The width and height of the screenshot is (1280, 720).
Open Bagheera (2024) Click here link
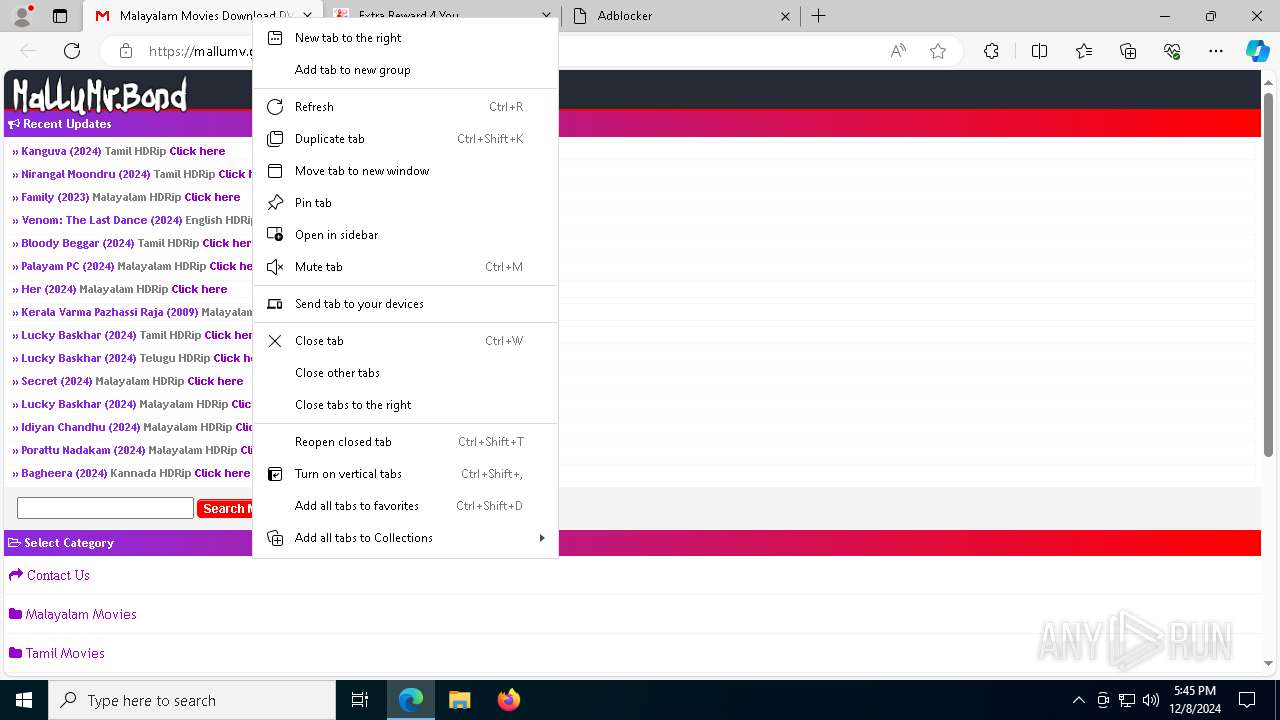tap(222, 473)
